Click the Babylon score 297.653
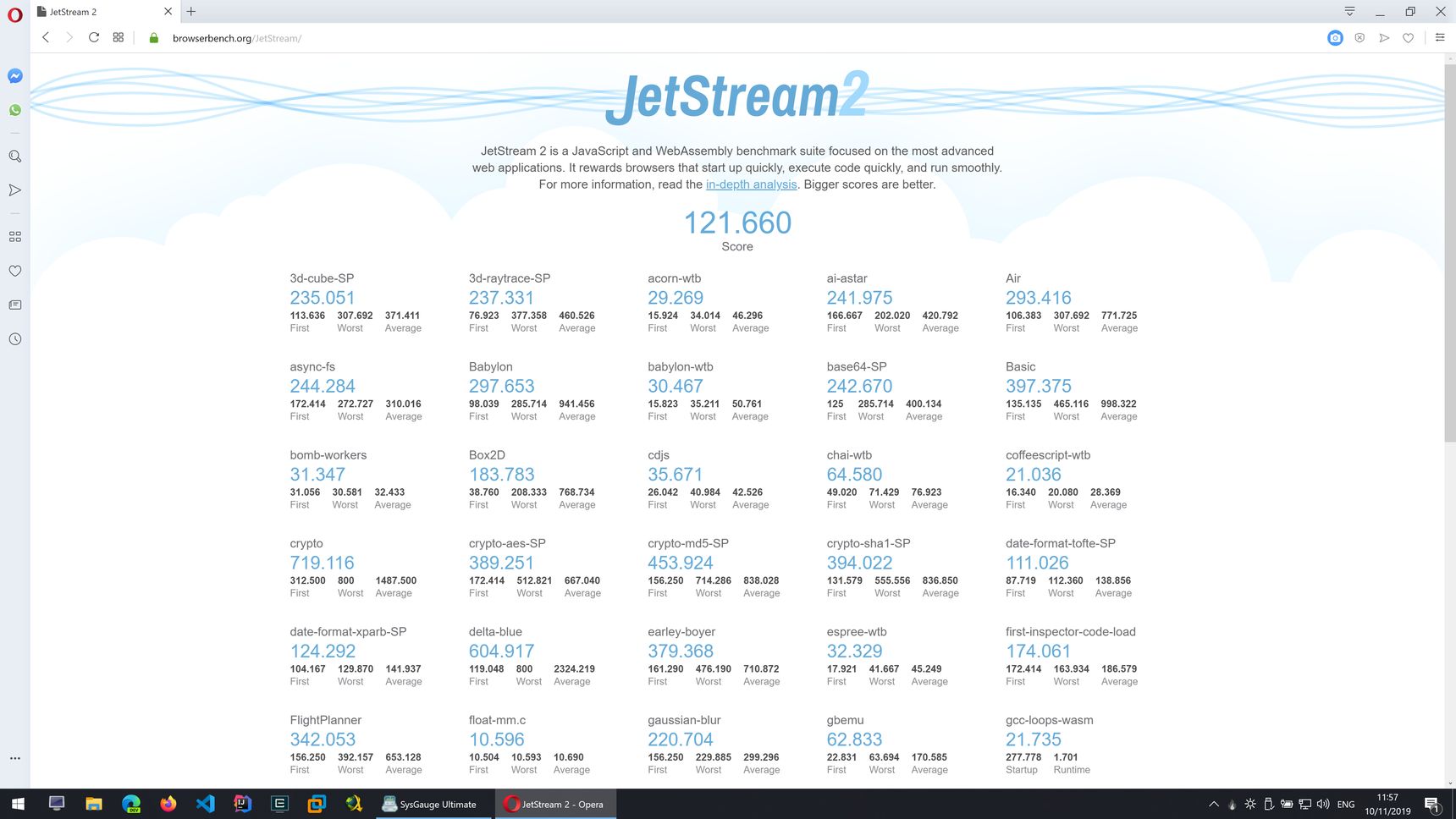The image size is (1456, 819). coord(501,386)
